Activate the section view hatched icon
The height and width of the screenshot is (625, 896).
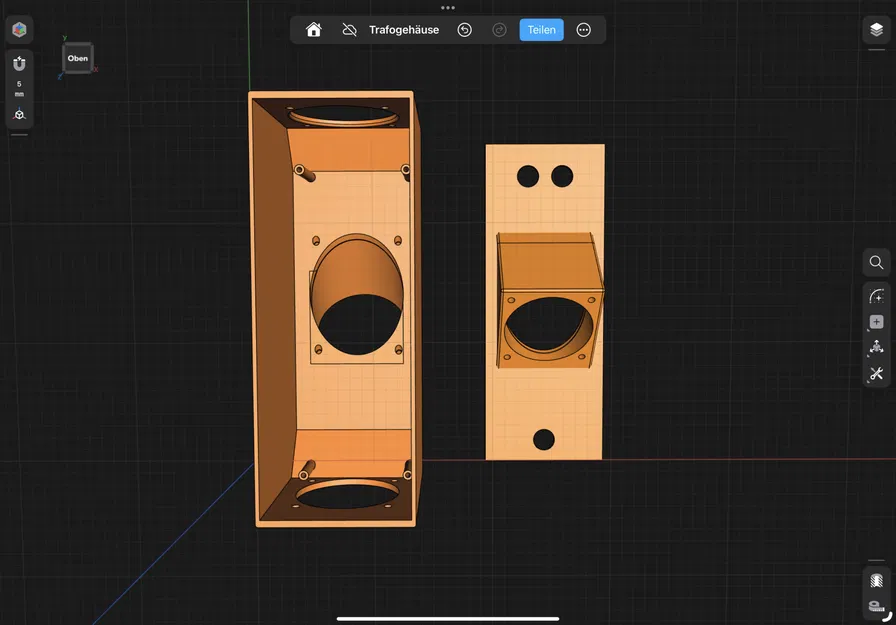(x=876, y=580)
